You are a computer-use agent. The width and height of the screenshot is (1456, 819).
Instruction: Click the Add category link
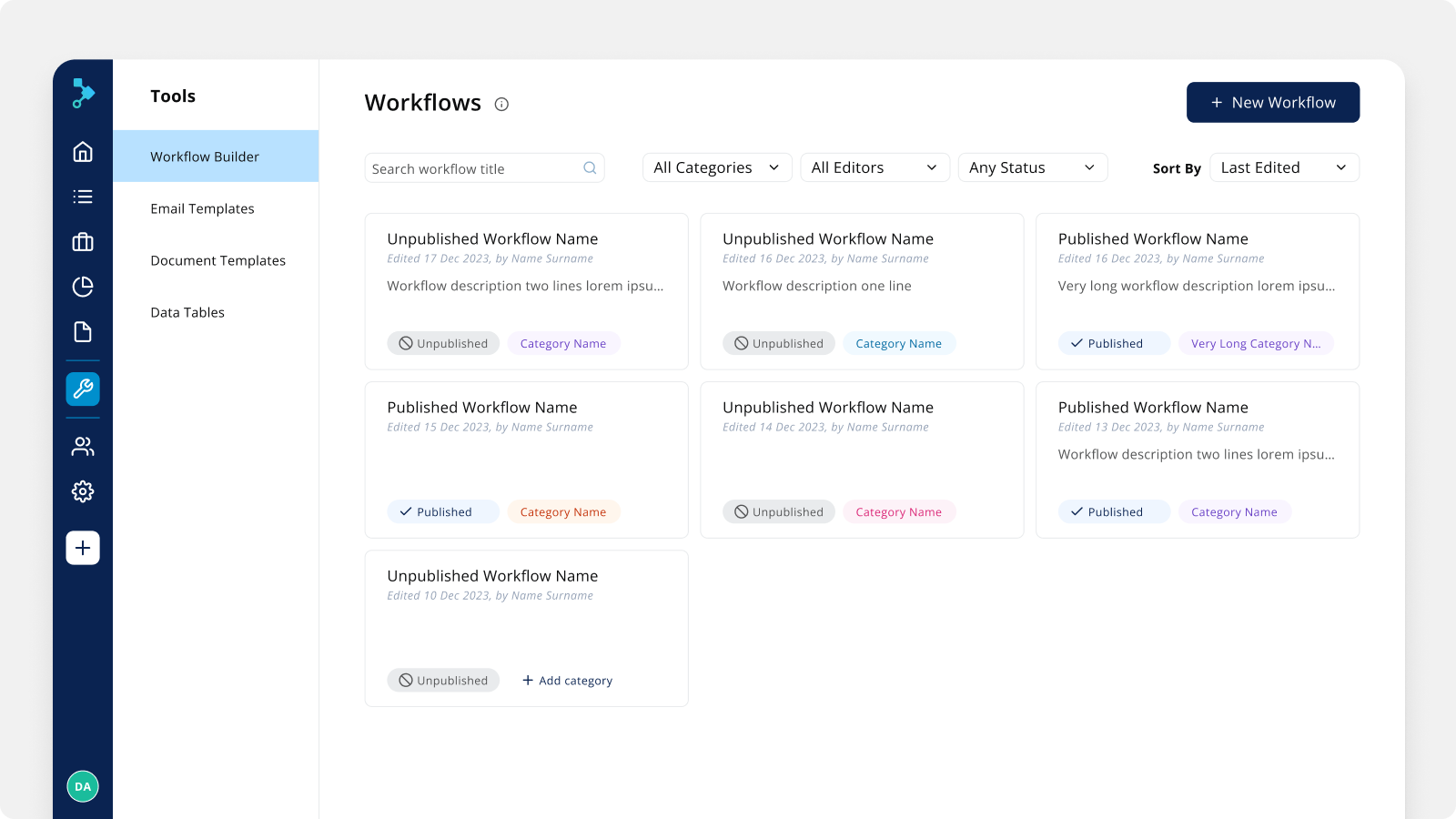click(567, 681)
